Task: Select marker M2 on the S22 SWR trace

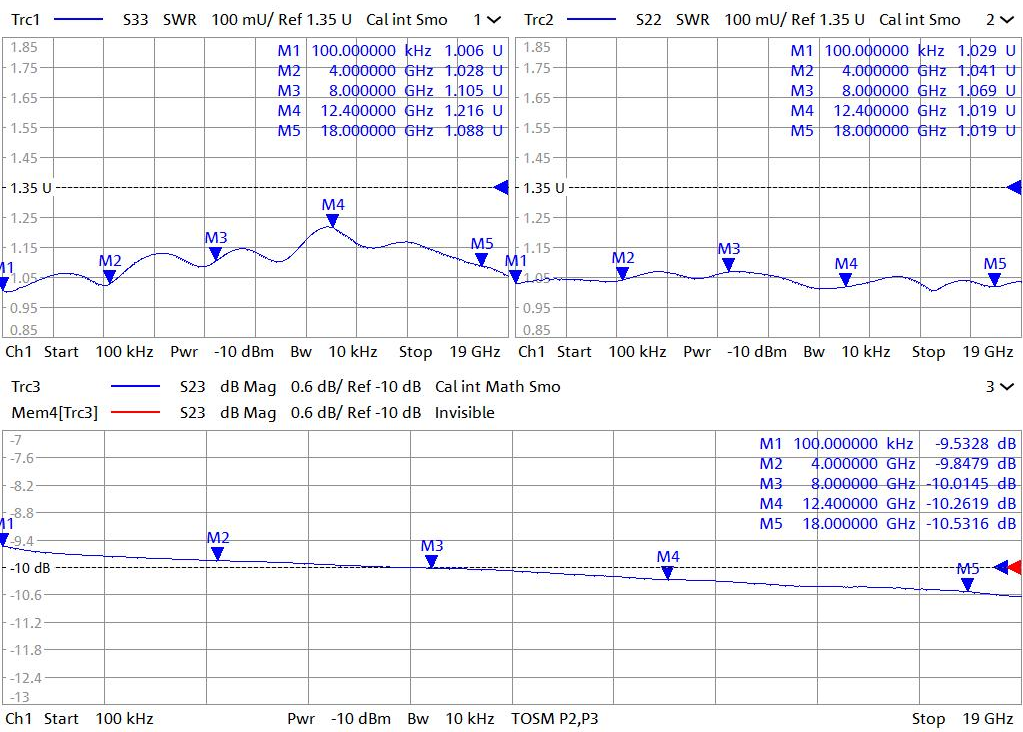Action: (623, 272)
